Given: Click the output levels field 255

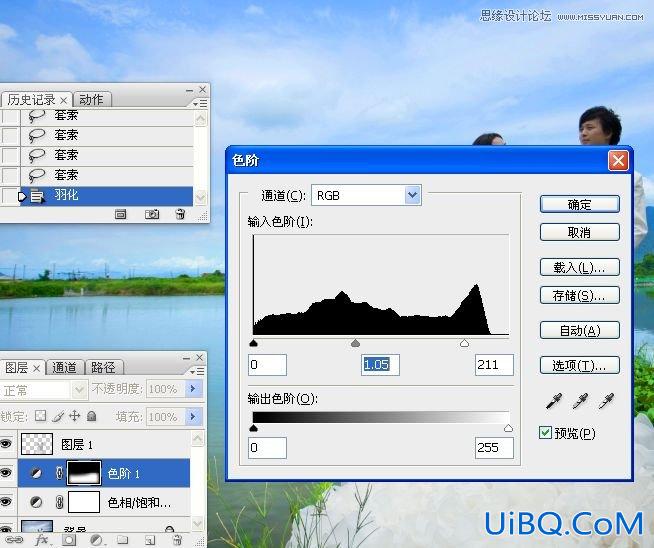Looking at the screenshot, I should (494, 448).
